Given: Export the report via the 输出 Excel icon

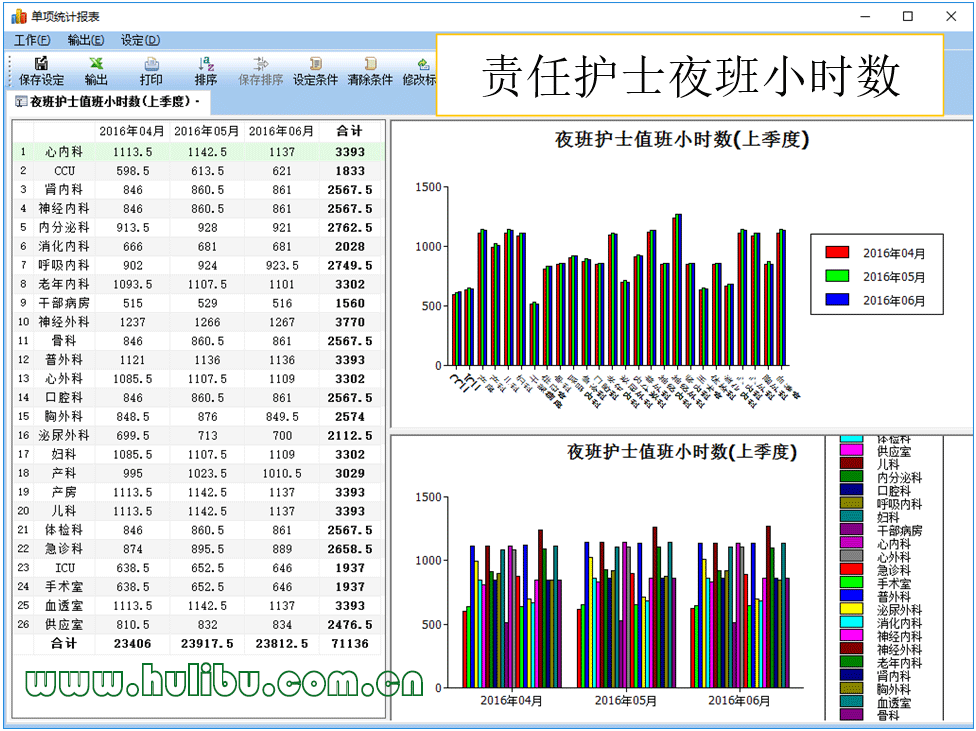Looking at the screenshot, I should pyautogui.click(x=96, y=64).
